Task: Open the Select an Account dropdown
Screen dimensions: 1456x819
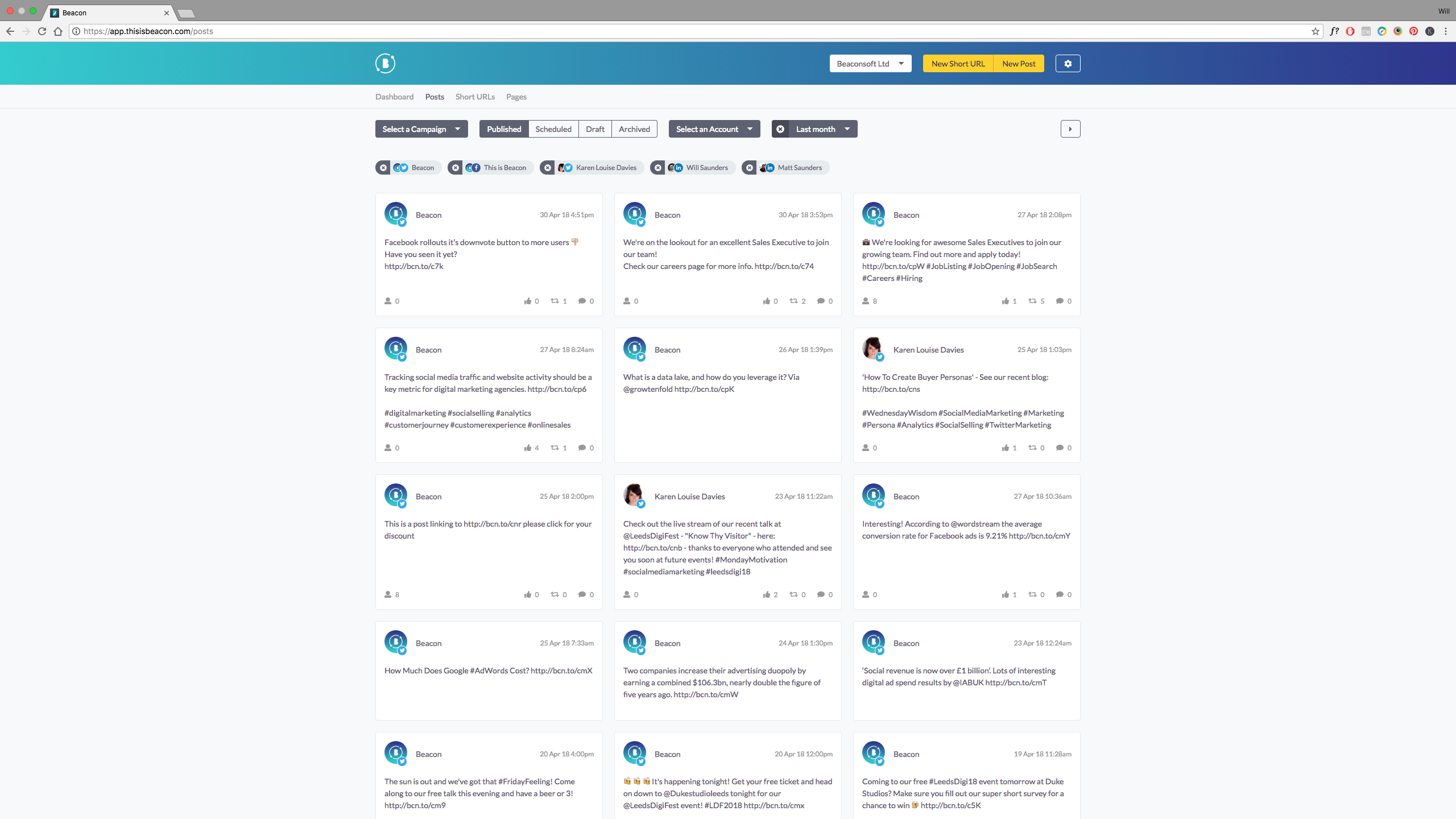Action: pos(714,129)
